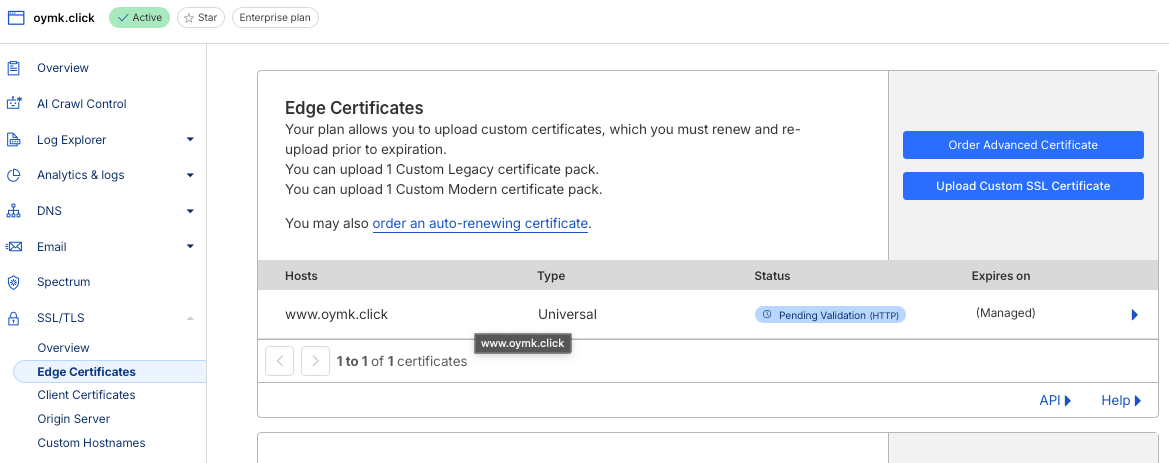
Task: Open Client Certificates in SSL/TLS menu
Action: pos(86,395)
